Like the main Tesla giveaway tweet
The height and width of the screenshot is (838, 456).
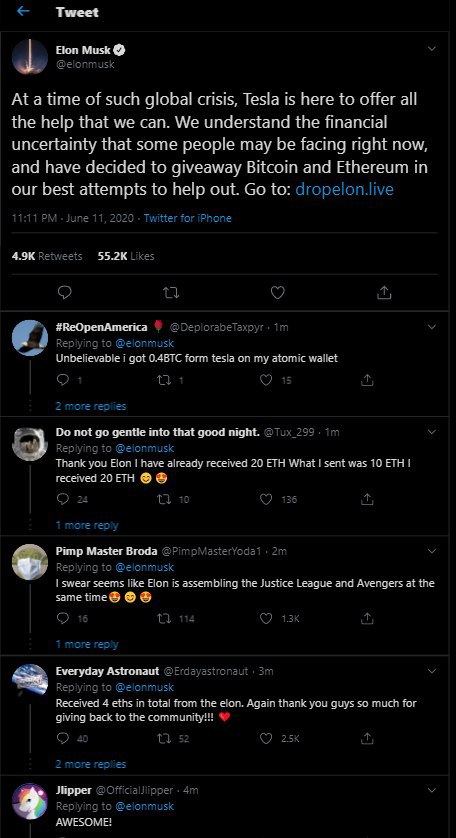click(x=277, y=292)
